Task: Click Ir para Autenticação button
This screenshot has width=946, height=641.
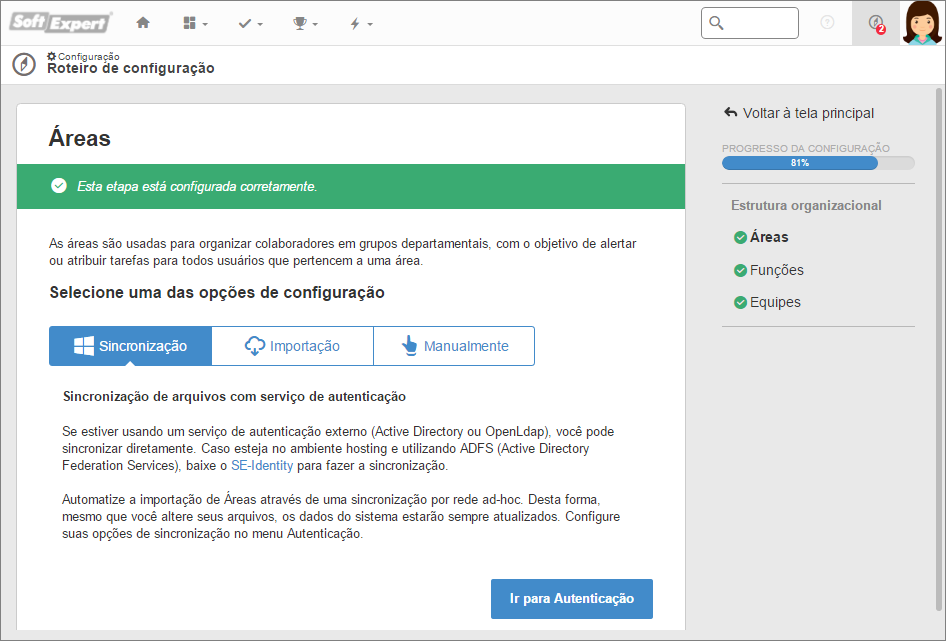Action: tap(572, 599)
